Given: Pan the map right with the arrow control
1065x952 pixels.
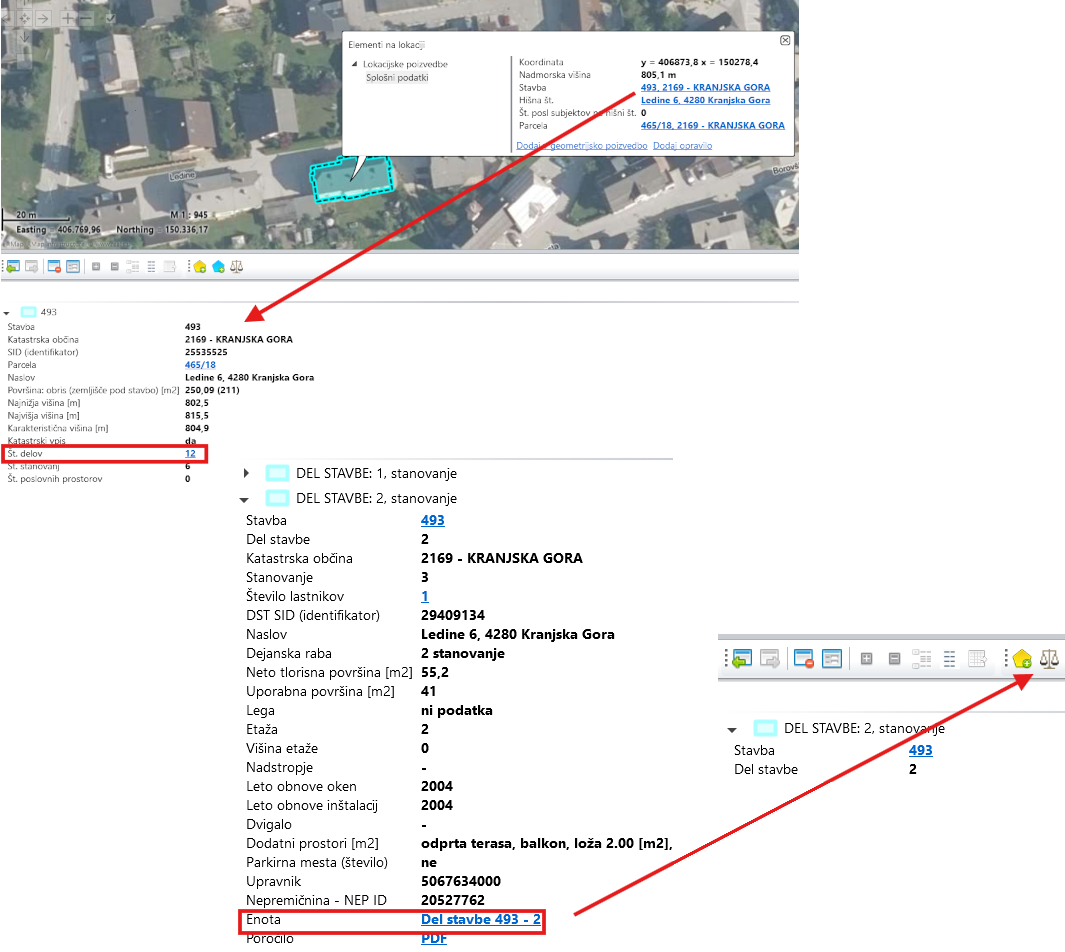Looking at the screenshot, I should pyautogui.click(x=43, y=19).
